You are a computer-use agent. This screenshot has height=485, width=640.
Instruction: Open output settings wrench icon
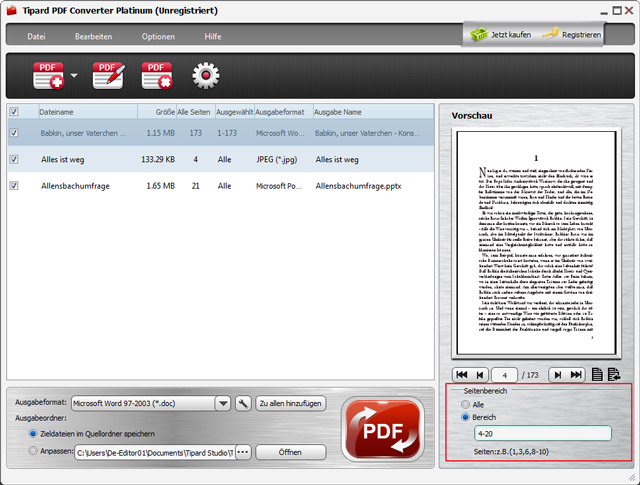pyautogui.click(x=243, y=403)
